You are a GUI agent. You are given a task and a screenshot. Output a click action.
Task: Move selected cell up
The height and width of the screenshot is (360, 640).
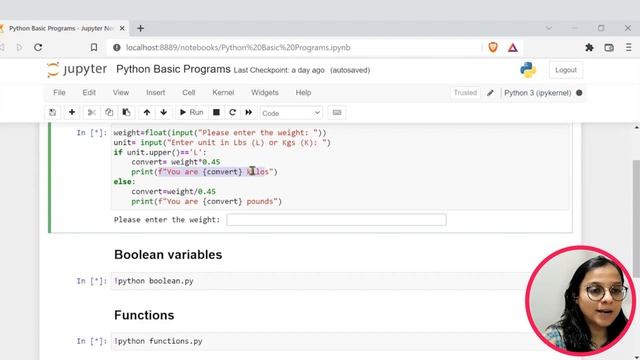tap(147, 112)
